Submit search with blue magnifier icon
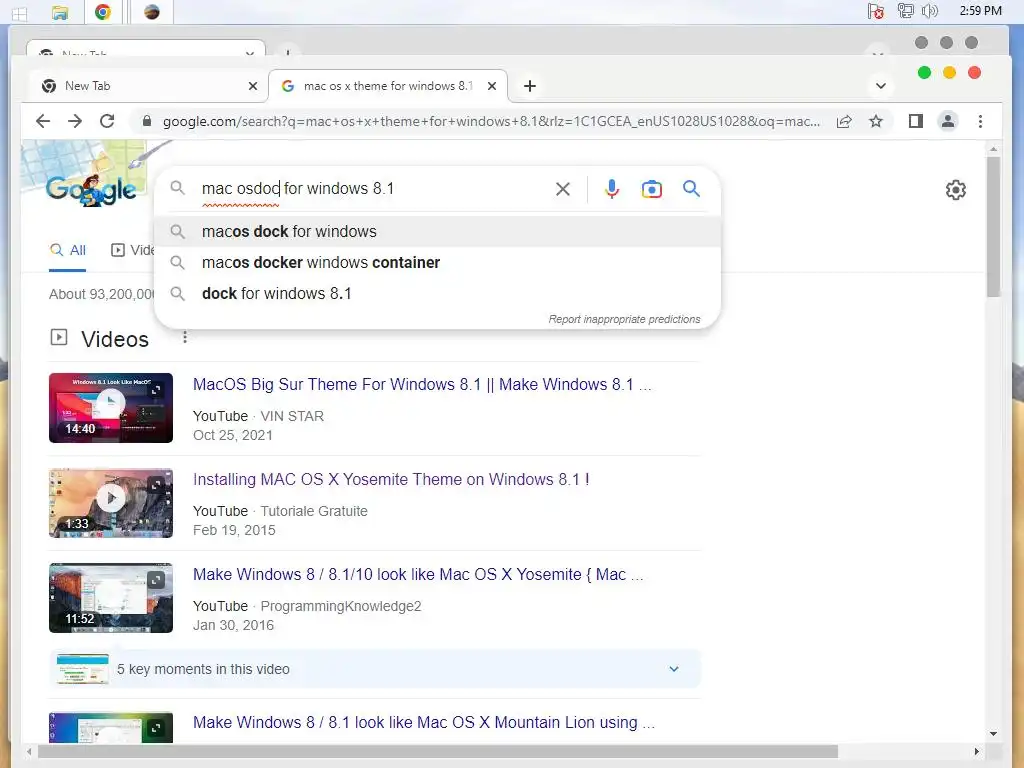 [692, 189]
